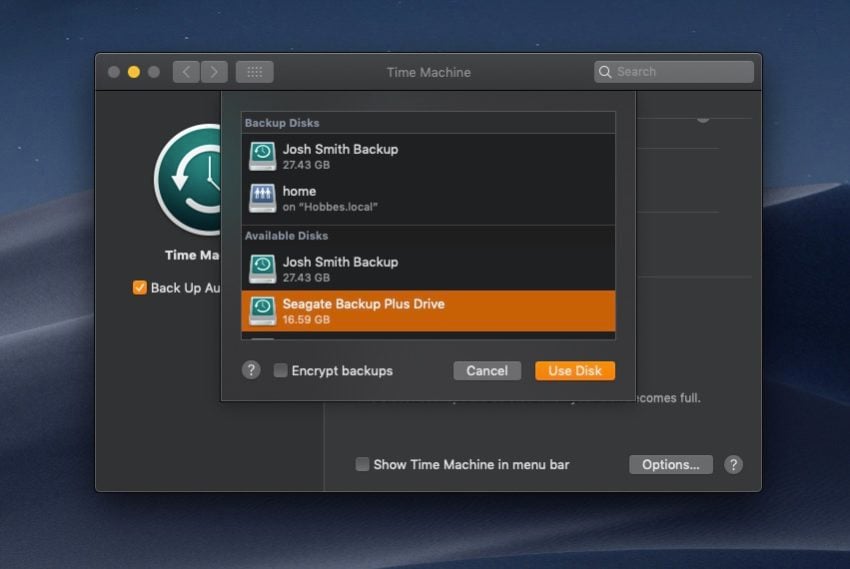Click the magnifier icon in the search field
The image size is (850, 569).
(x=605, y=72)
